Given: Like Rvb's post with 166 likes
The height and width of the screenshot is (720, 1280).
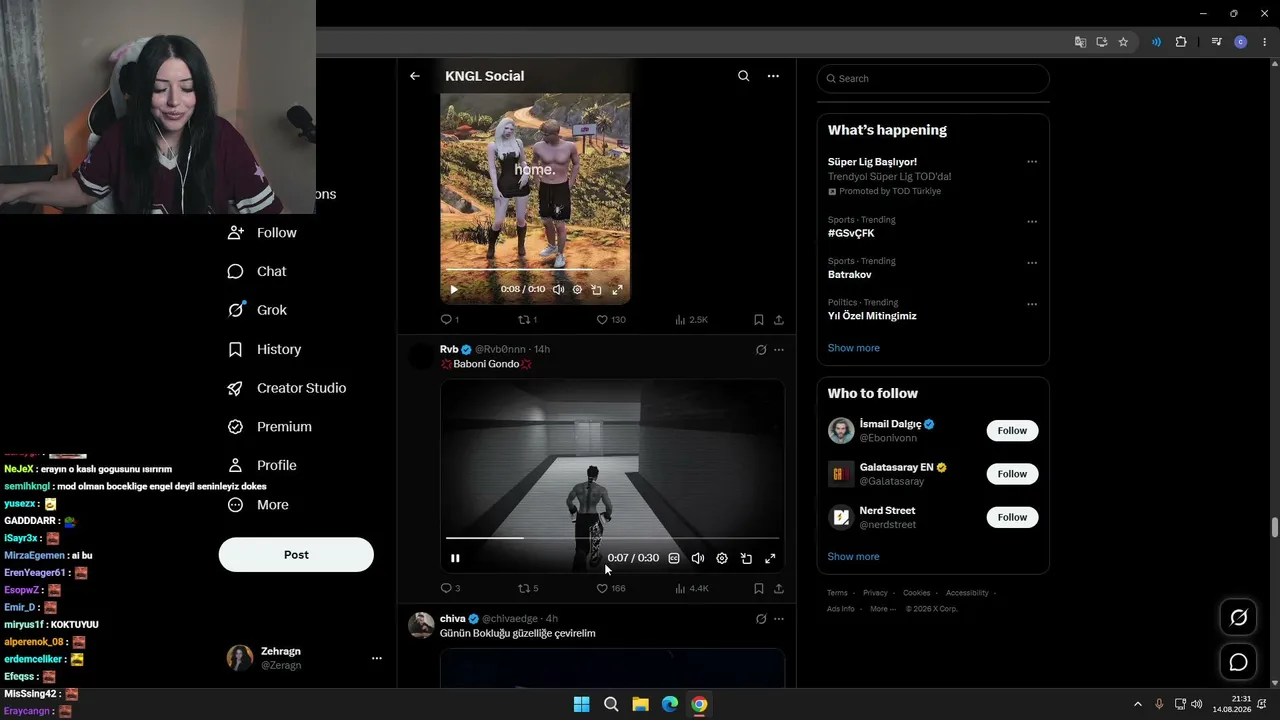Looking at the screenshot, I should point(610,589).
